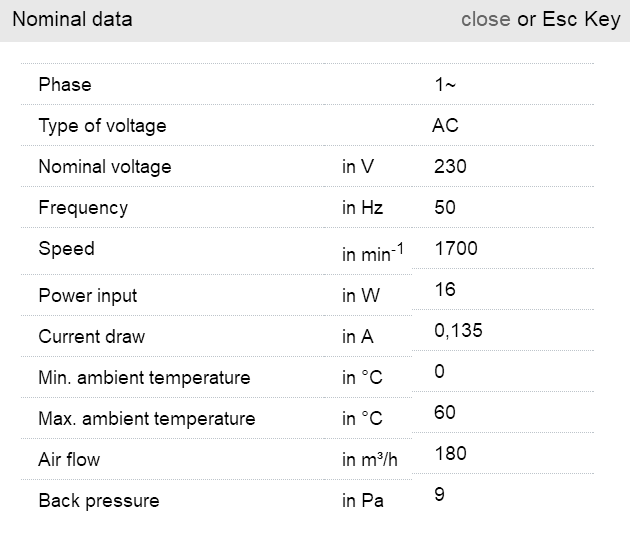Click the 'in Hz' unit cell
Image resolution: width=630 pixels, height=543 pixels.
pos(362,208)
